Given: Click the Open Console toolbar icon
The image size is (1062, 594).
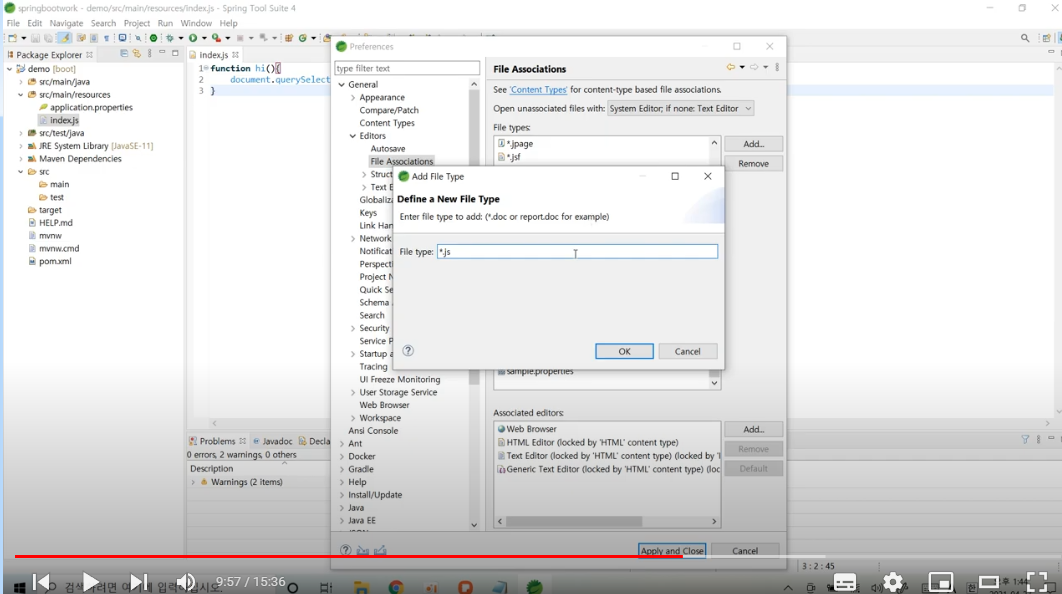Looking at the screenshot, I should click(x=122, y=38).
